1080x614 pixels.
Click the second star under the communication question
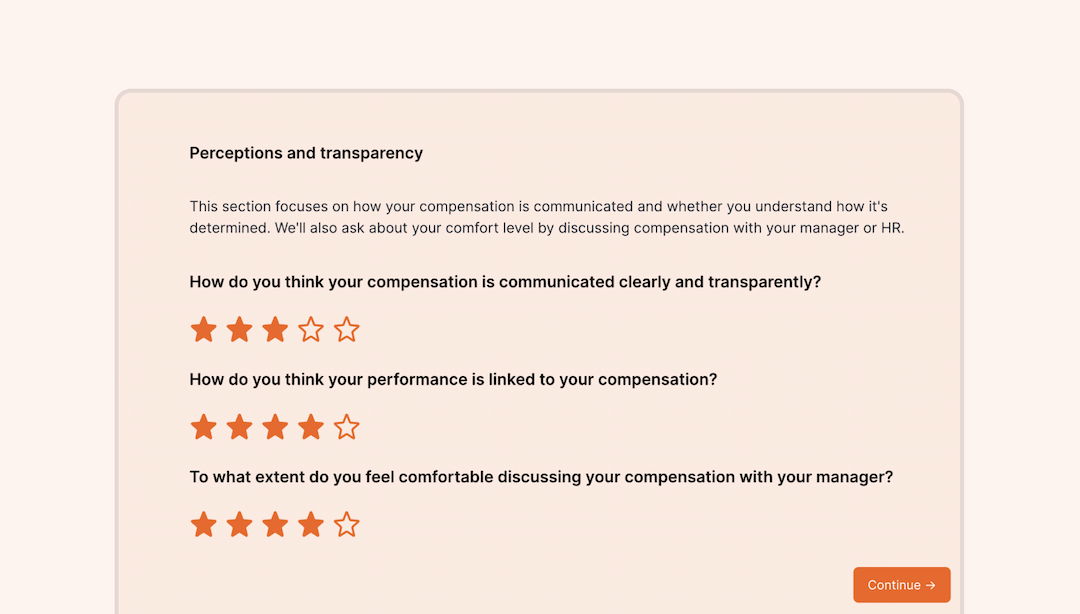(x=239, y=329)
